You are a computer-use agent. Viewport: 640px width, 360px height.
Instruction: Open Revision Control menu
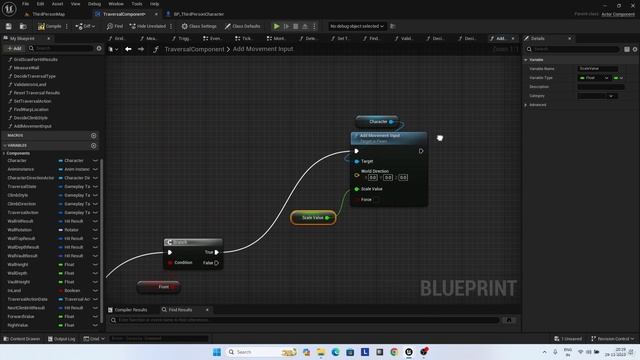(x=612, y=339)
